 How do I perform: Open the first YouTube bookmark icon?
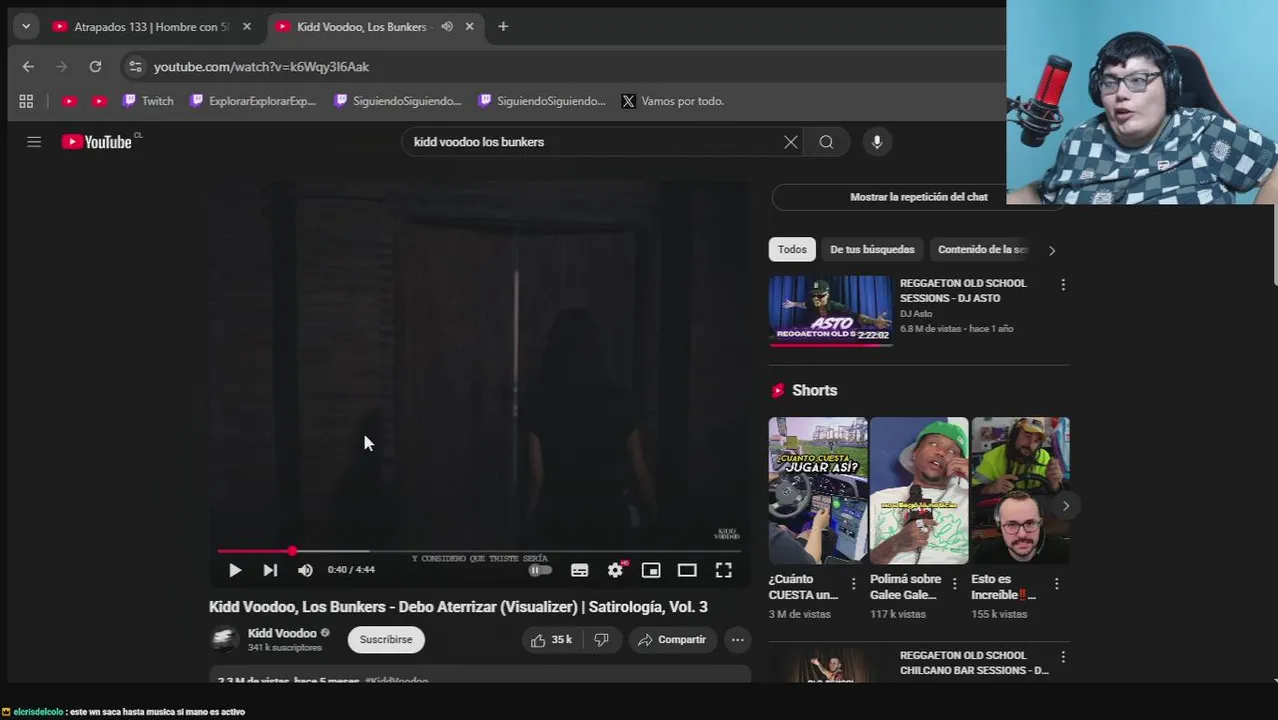(x=69, y=101)
